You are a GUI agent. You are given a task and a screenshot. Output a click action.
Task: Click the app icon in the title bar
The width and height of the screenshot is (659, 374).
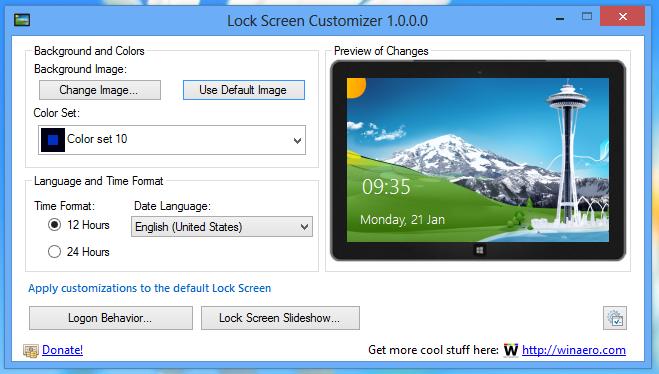tap(22, 20)
